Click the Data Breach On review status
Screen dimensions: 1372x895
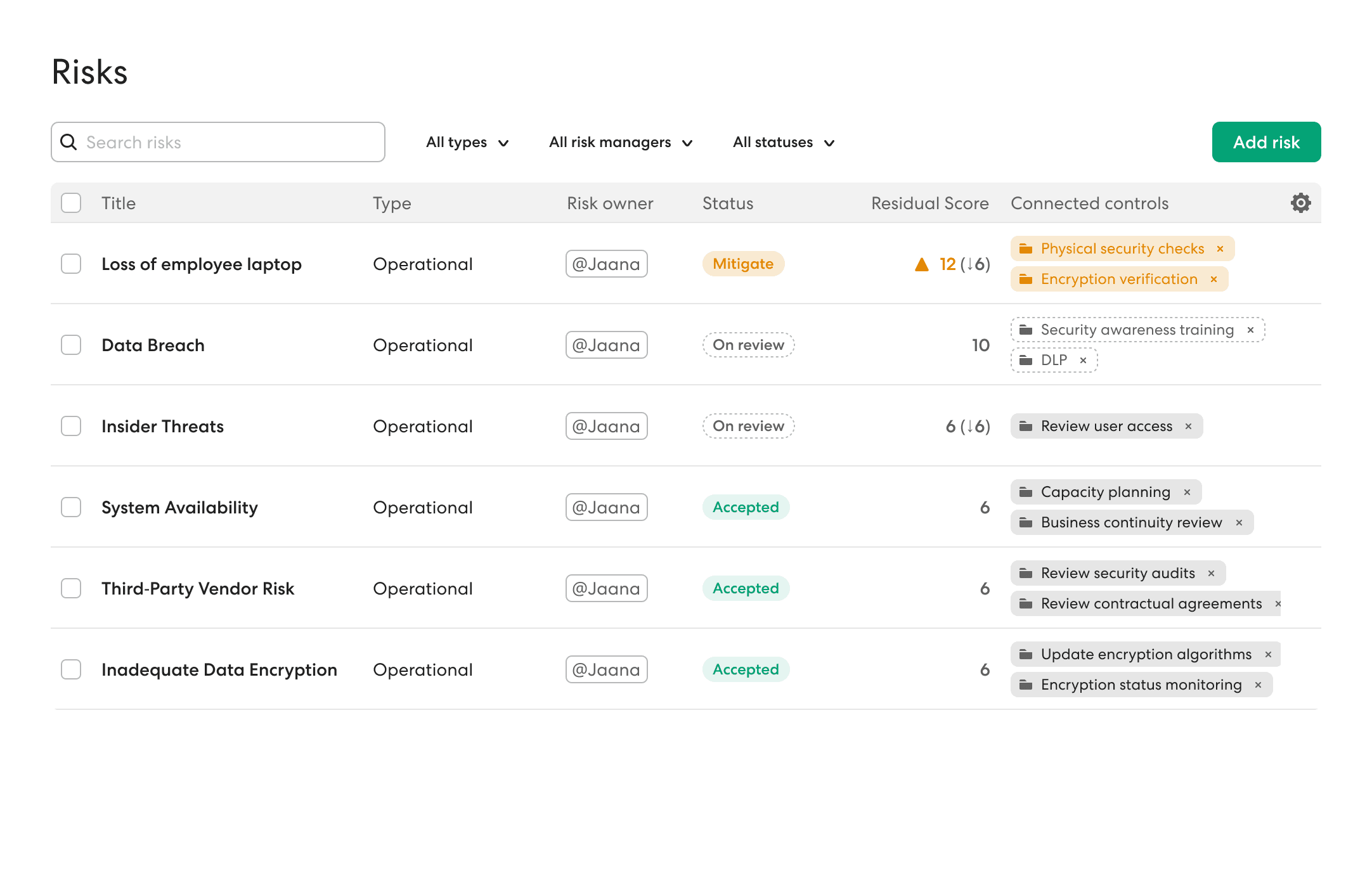[748, 345]
